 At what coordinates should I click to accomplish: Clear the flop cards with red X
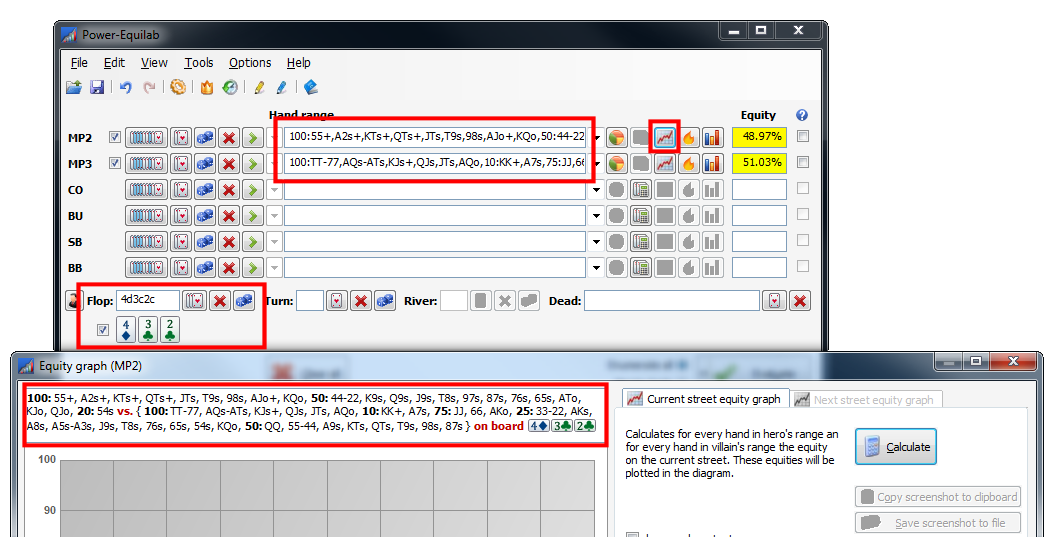[219, 301]
